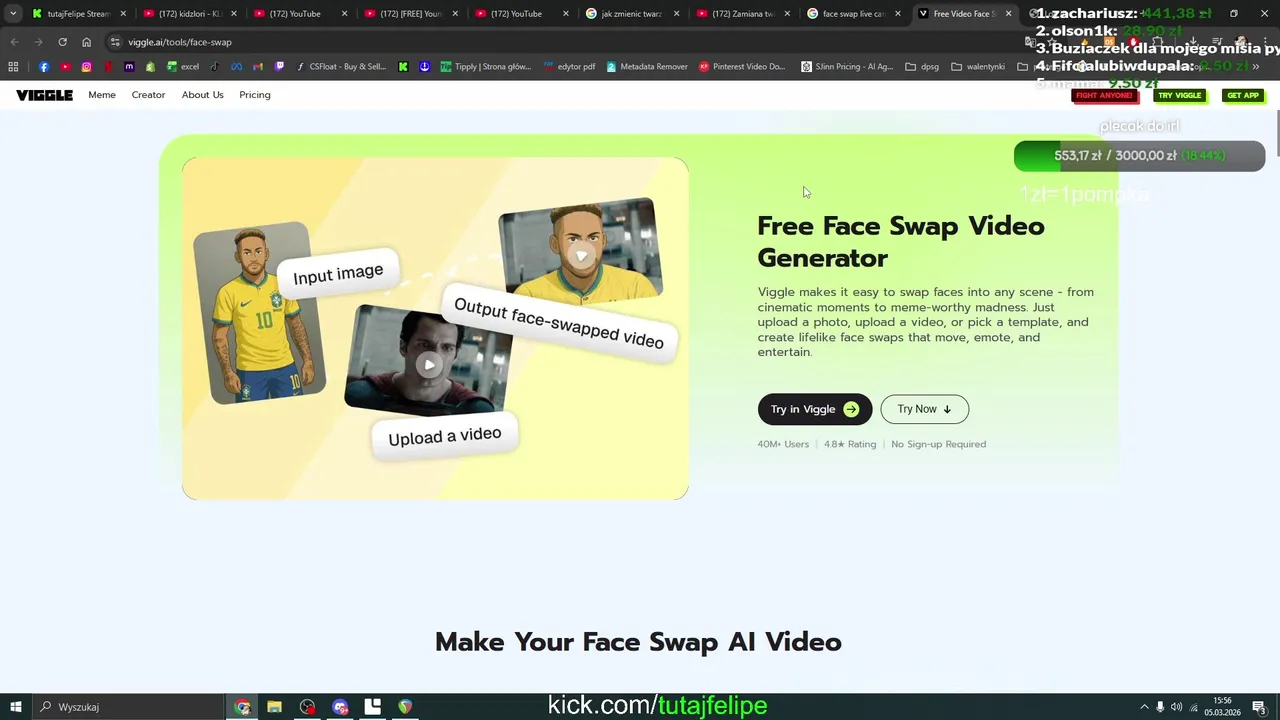The image size is (1280, 720).
Task: Open the YouTube bookmark icon
Action: [x=65, y=67]
